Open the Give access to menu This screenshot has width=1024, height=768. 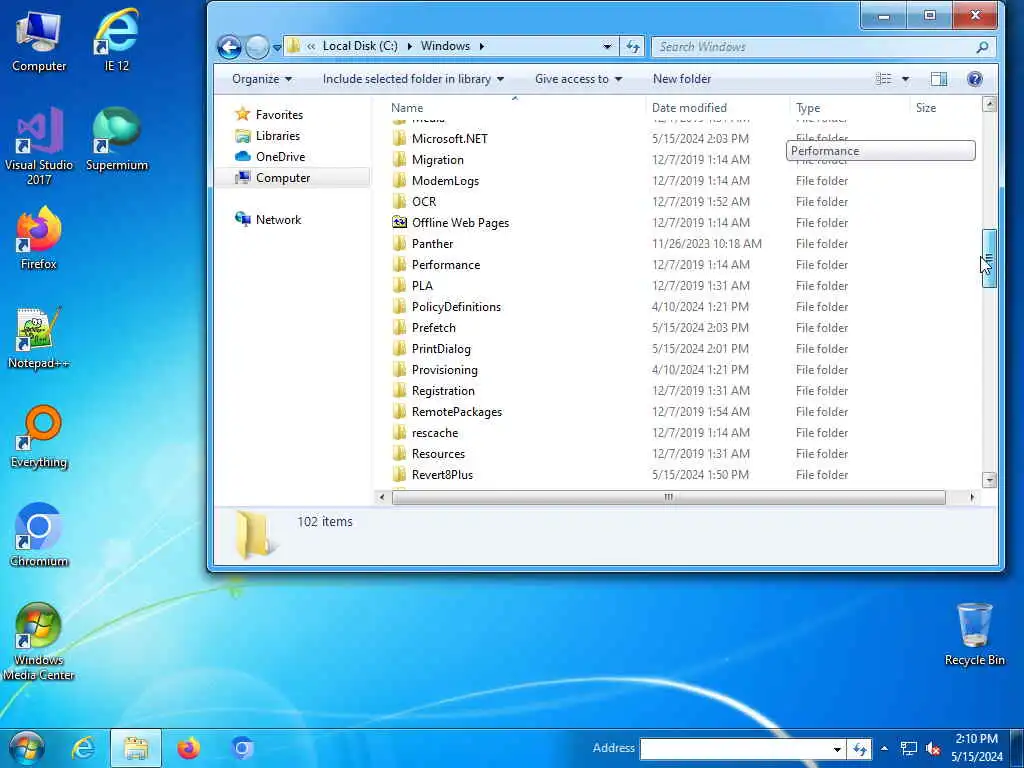point(578,79)
